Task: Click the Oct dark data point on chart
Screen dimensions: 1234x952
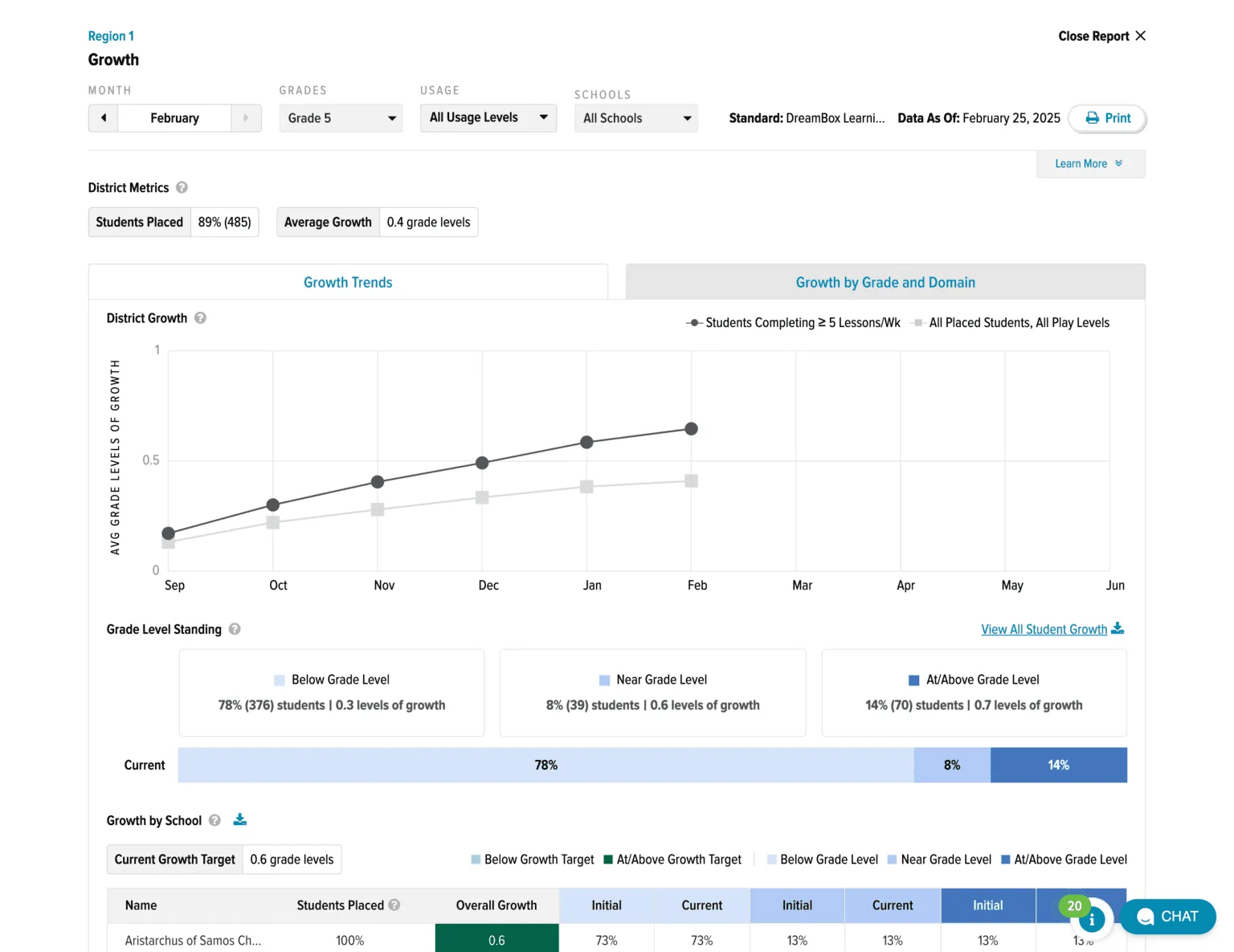Action: [x=273, y=505]
